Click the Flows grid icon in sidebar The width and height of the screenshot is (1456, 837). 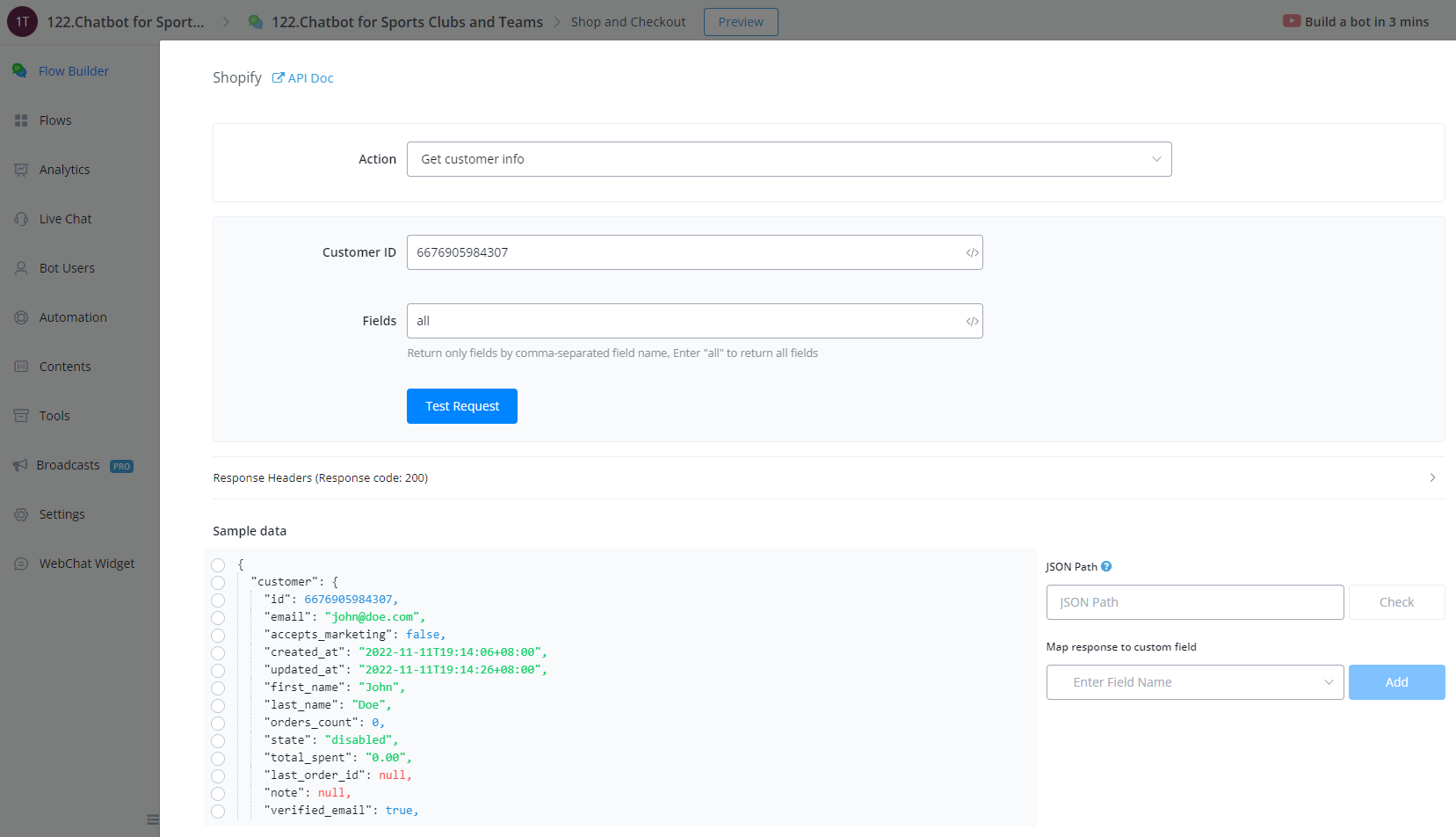click(21, 120)
